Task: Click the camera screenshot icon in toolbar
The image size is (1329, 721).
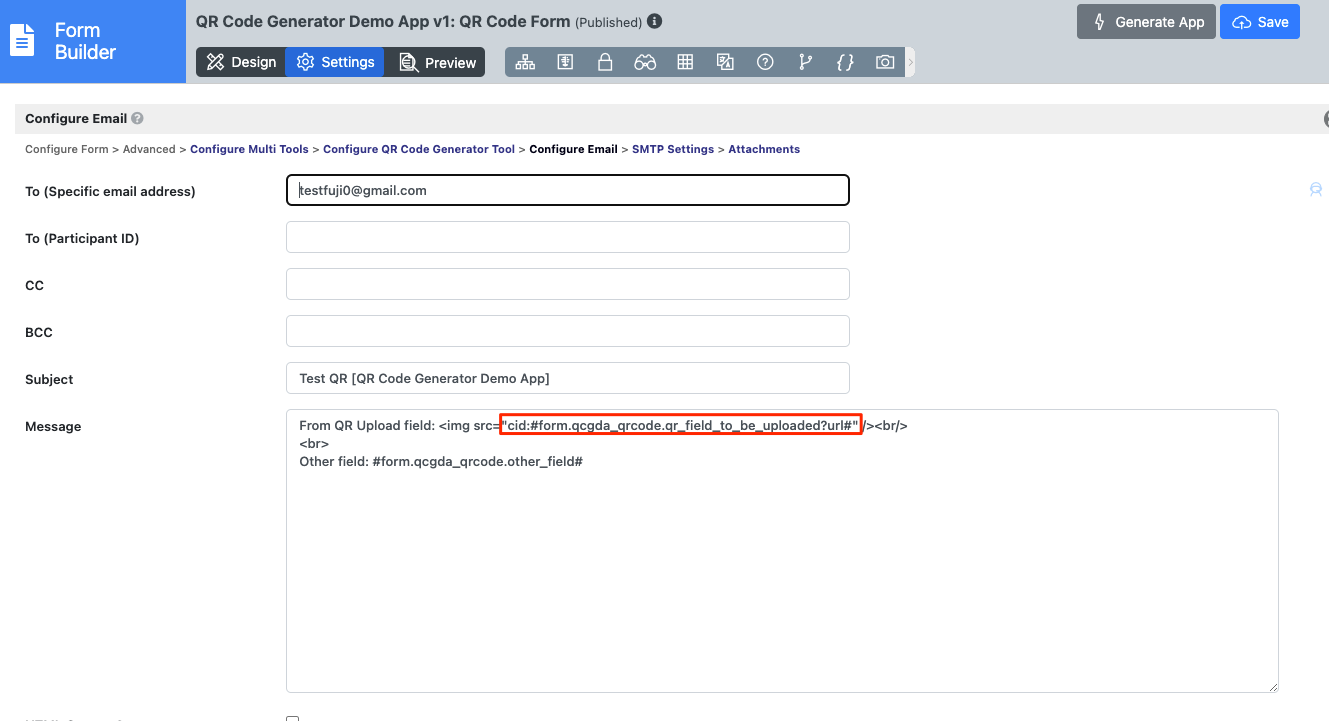Action: (x=885, y=62)
